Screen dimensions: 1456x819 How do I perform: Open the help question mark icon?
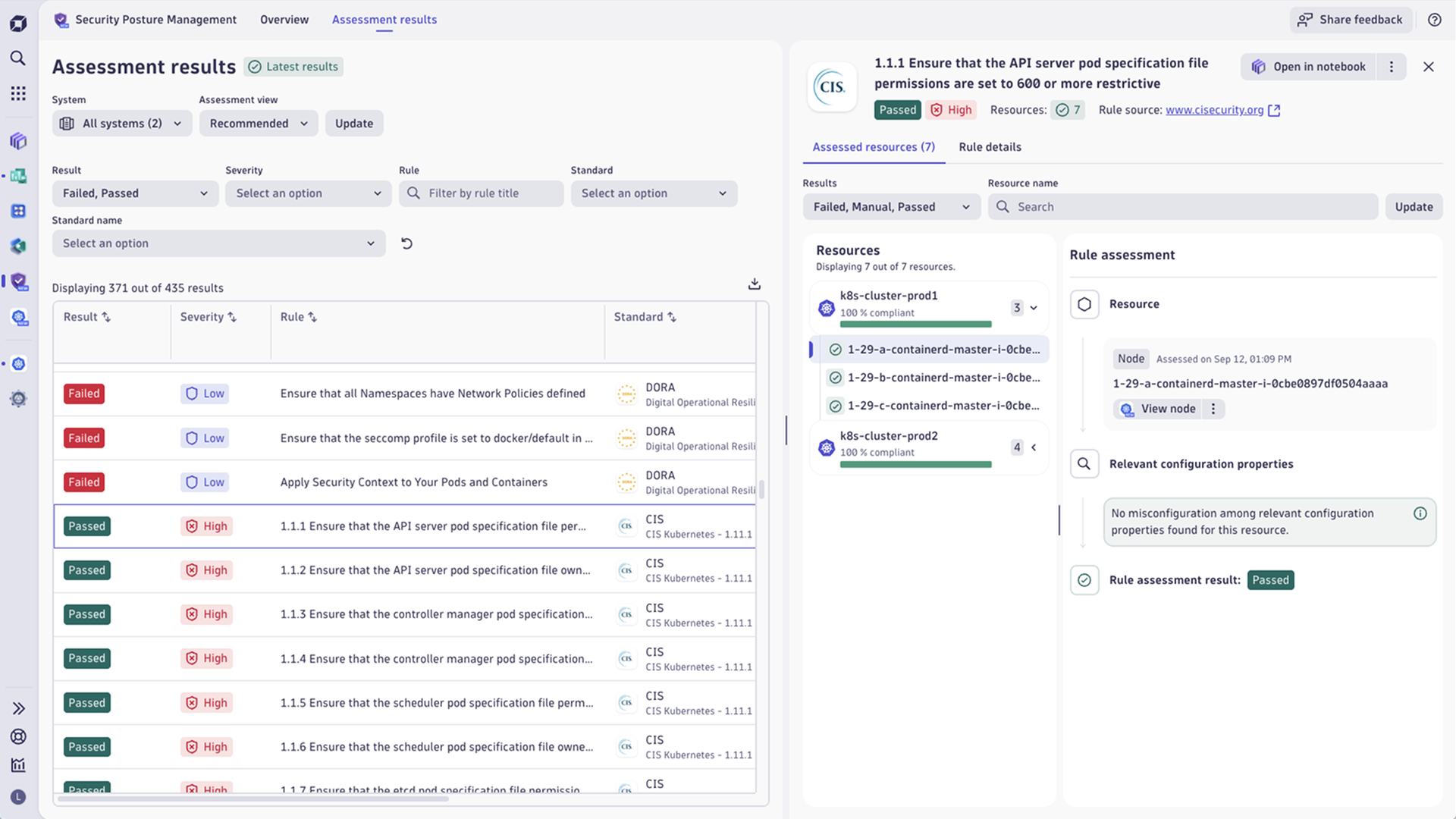1434,20
